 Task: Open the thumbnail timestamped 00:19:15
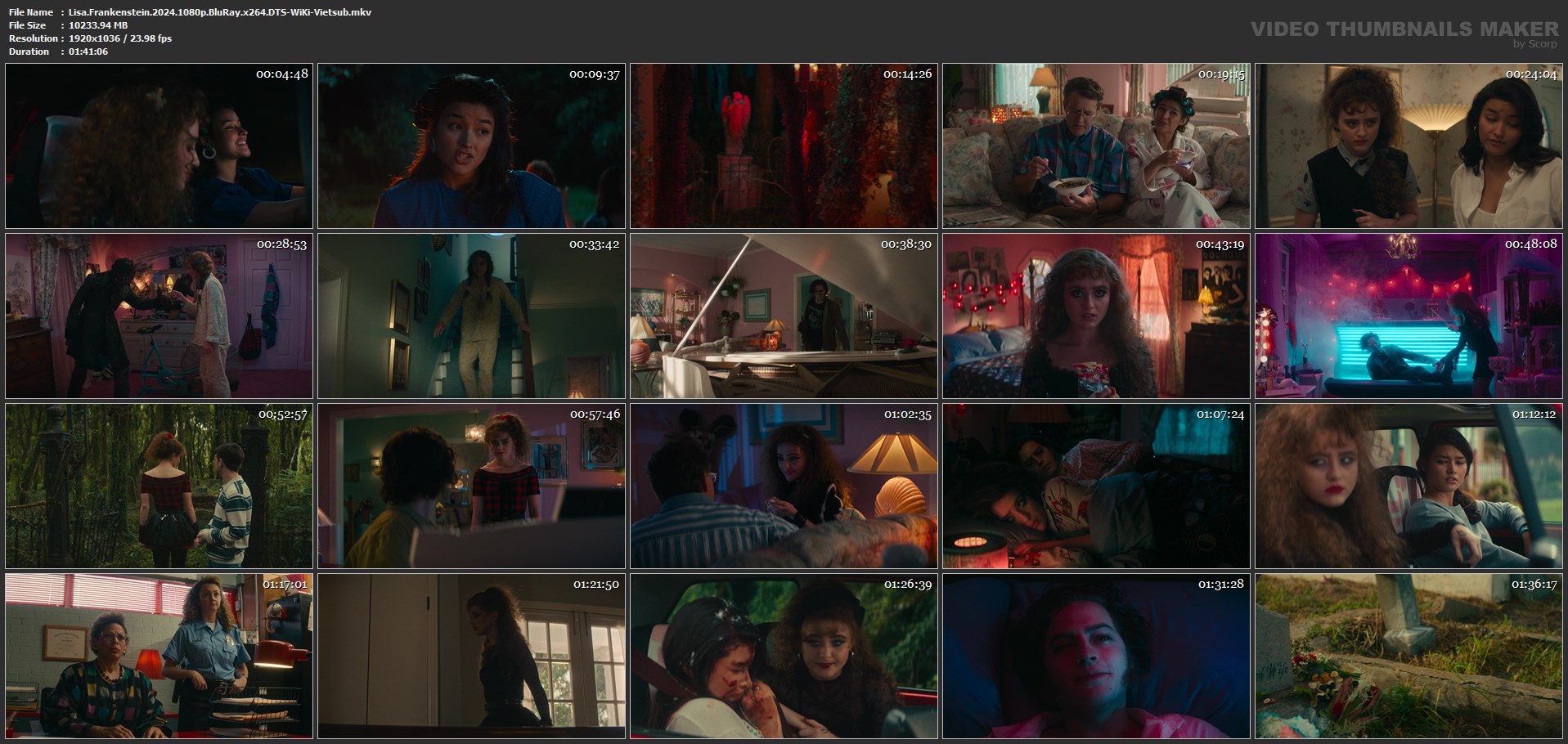(1096, 146)
